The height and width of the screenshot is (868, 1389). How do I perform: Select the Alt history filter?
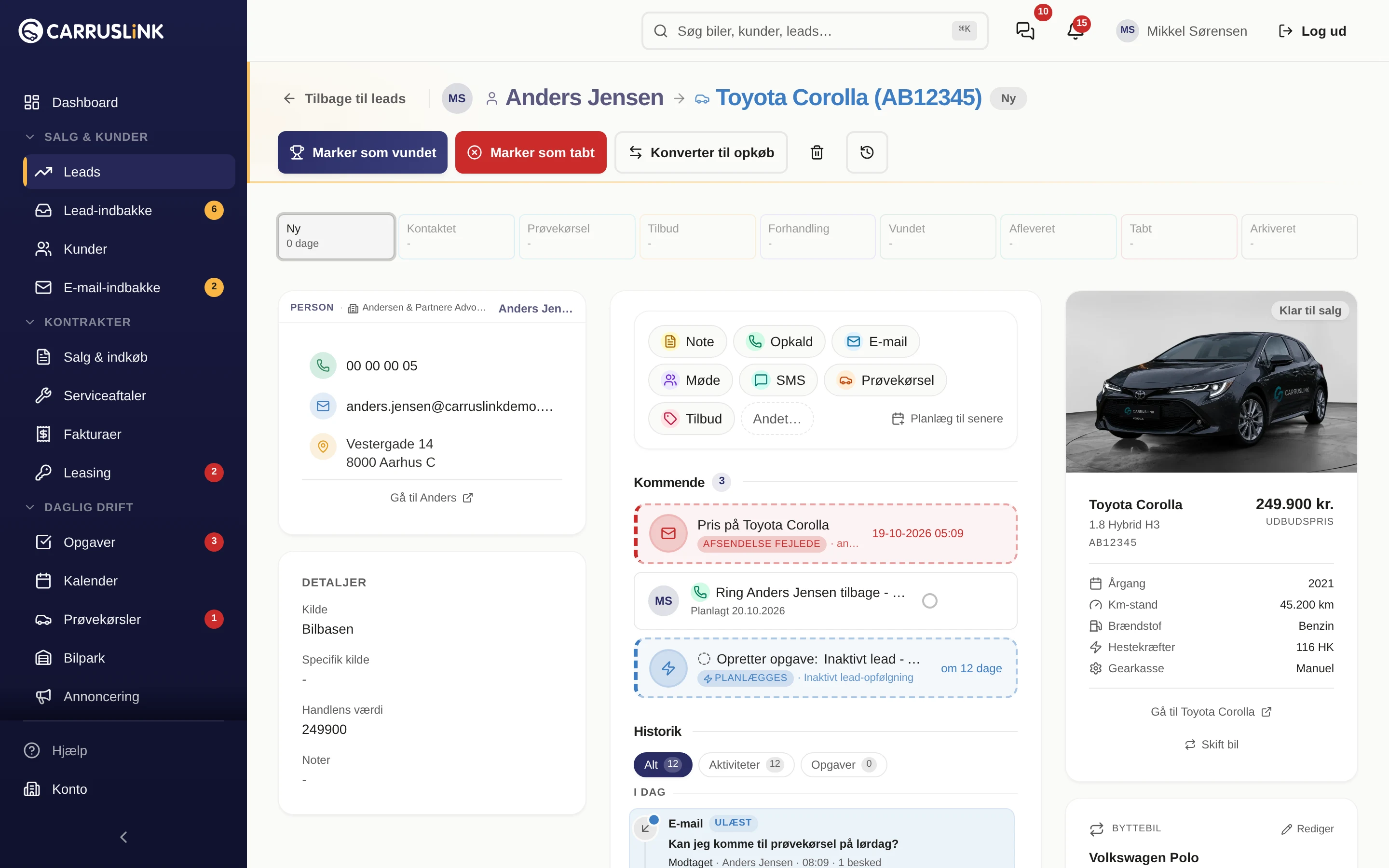coord(662,765)
